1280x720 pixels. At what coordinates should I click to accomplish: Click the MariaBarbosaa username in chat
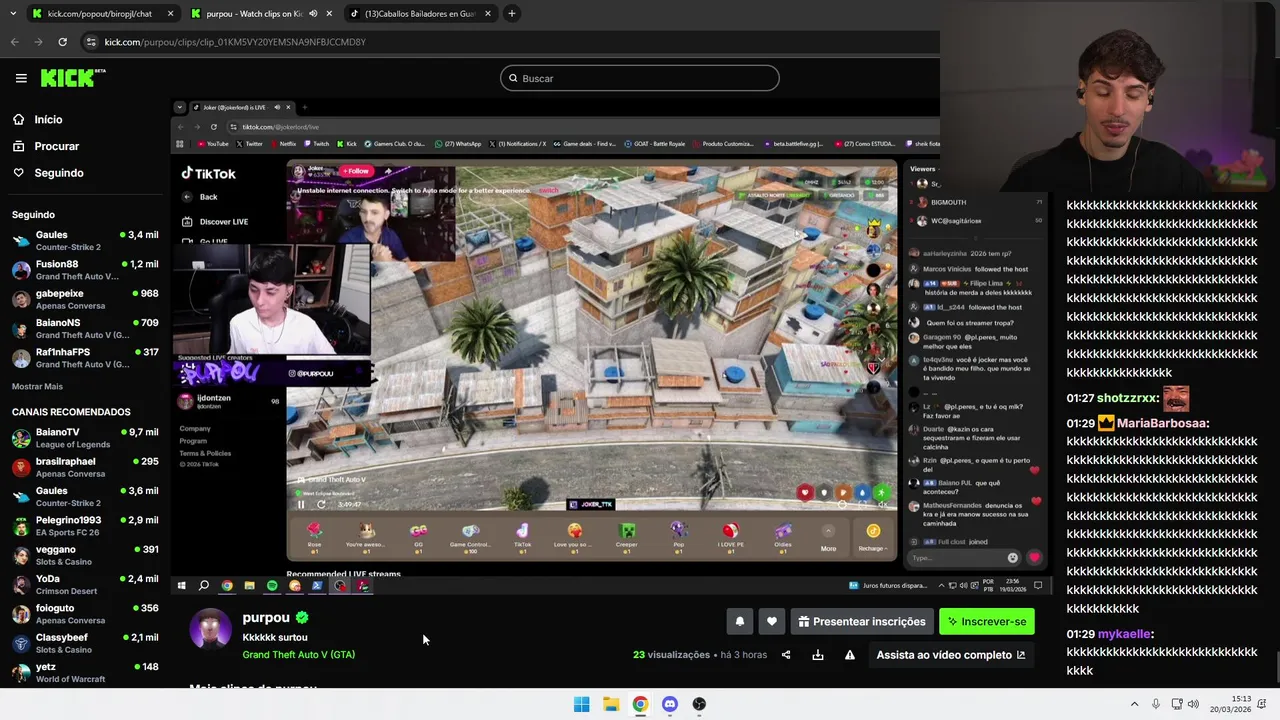click(1163, 423)
